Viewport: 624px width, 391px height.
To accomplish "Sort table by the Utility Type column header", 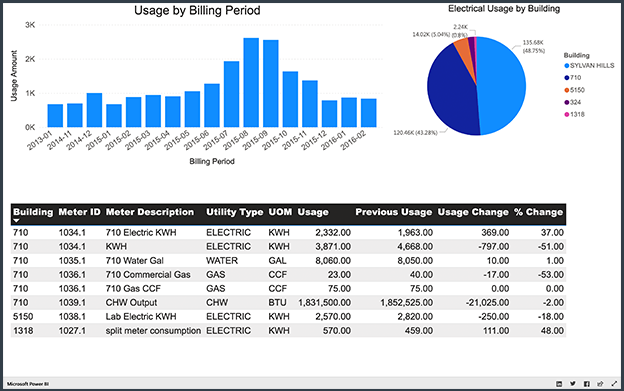I will pyautogui.click(x=234, y=212).
